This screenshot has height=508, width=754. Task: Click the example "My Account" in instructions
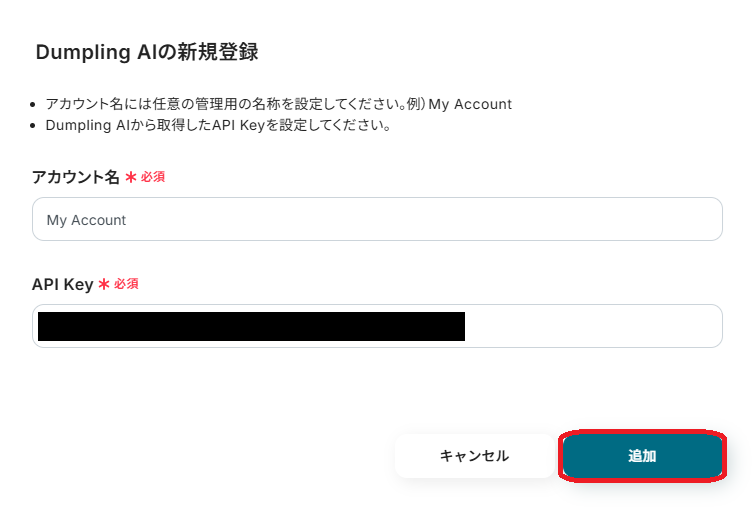(x=470, y=104)
